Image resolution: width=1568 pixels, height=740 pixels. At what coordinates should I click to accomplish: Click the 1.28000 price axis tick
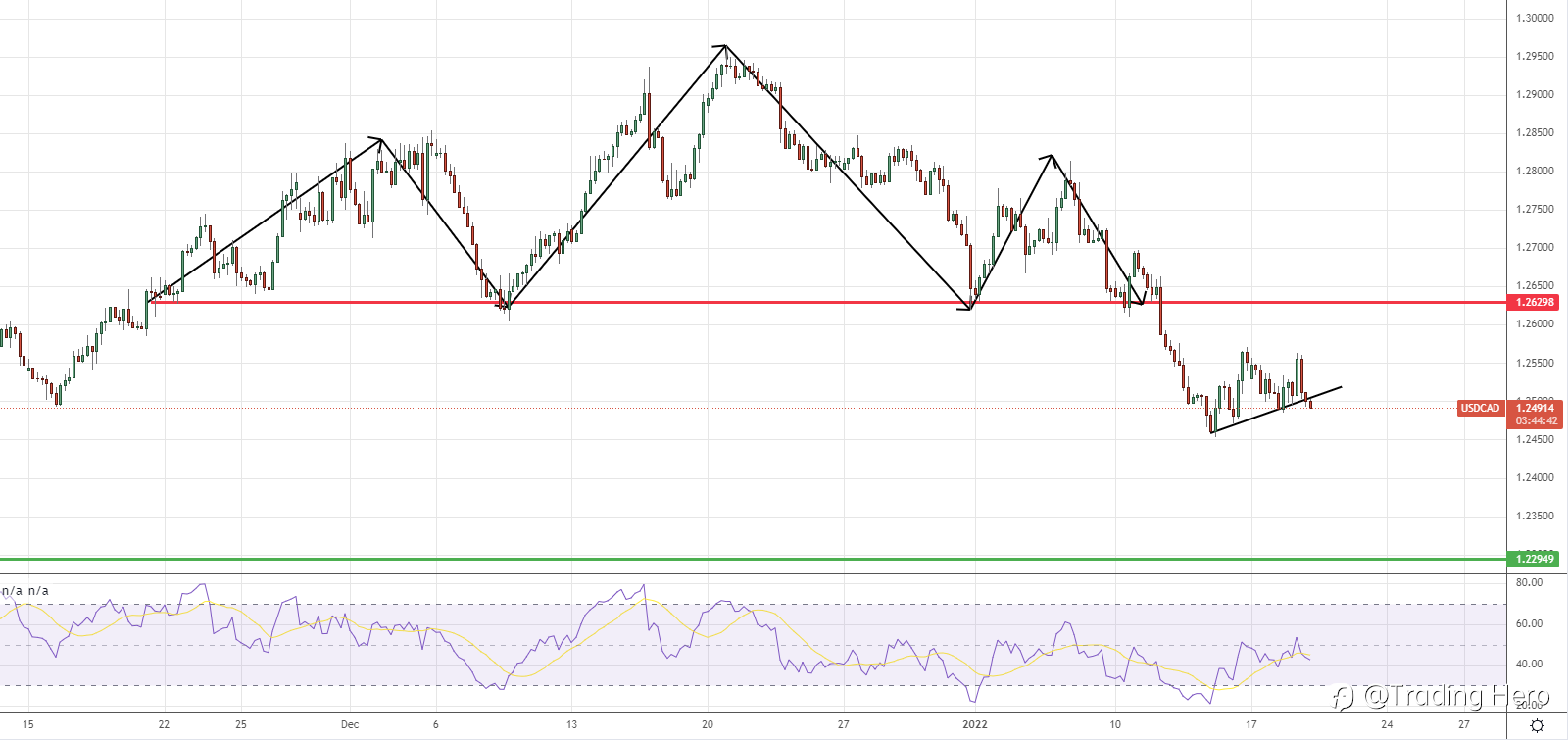click(1535, 171)
